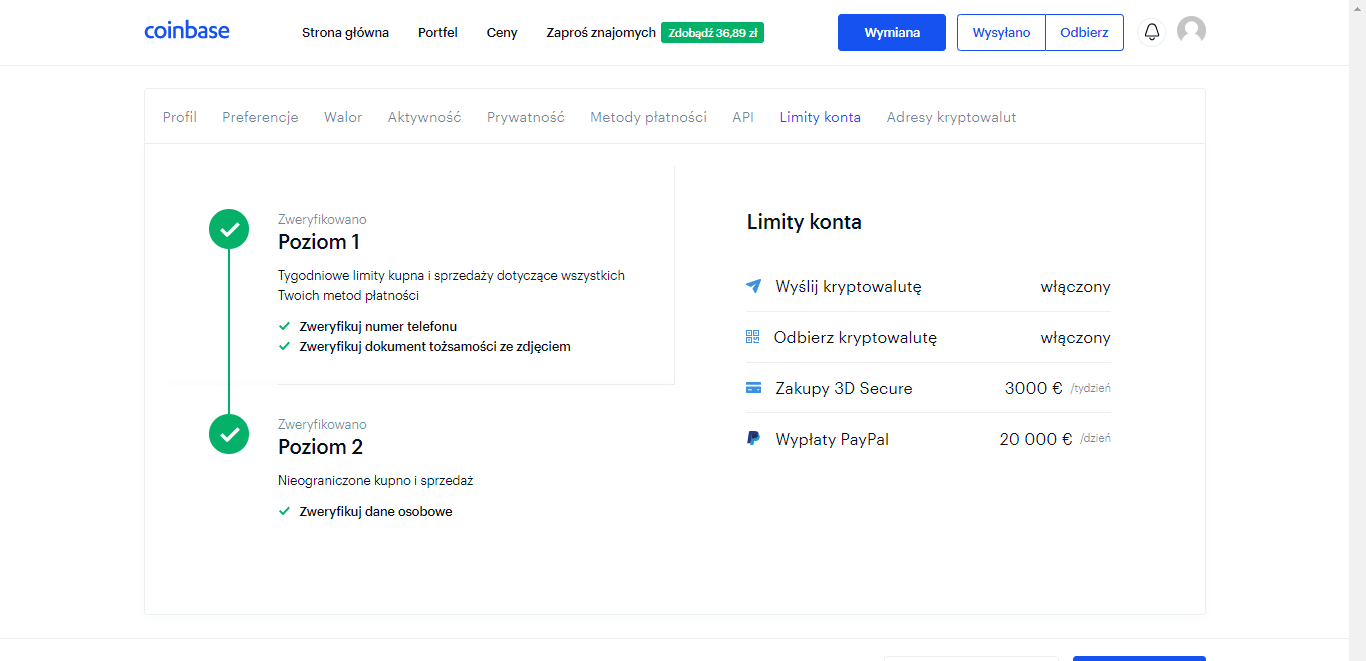Click the Zdobądź 36,89 zł badge
The width and height of the screenshot is (1366, 661).
click(712, 32)
